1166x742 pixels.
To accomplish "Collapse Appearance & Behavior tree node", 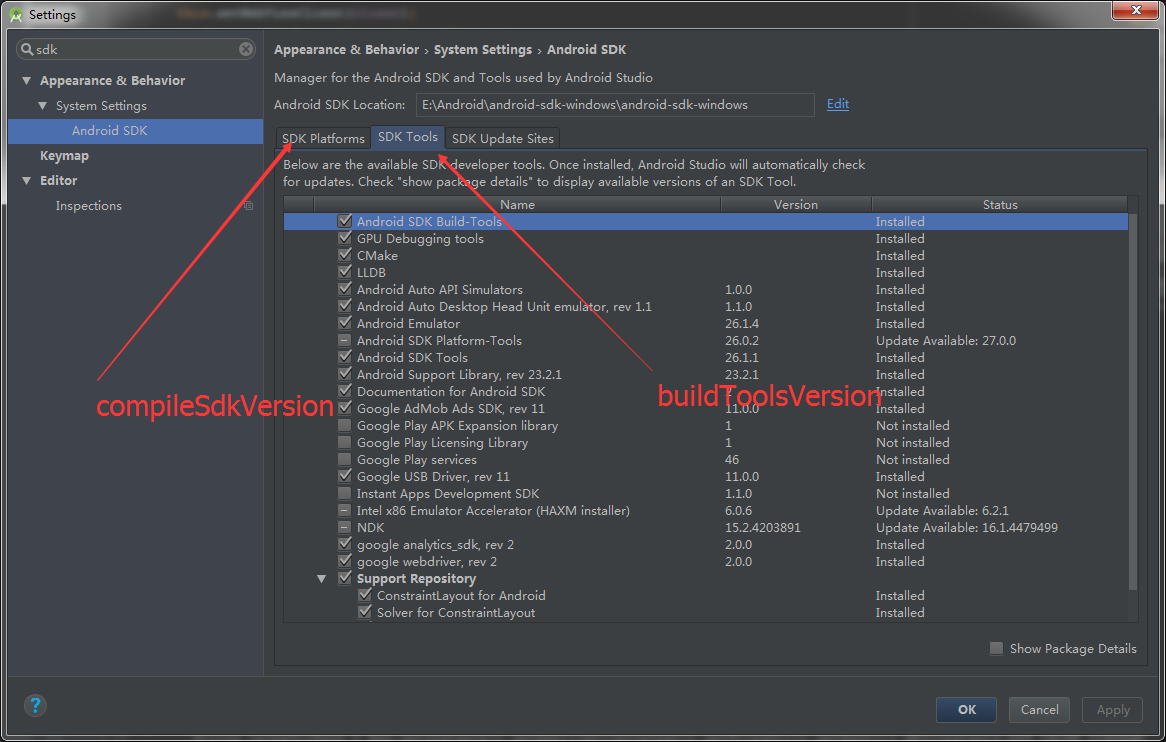I will (27, 80).
